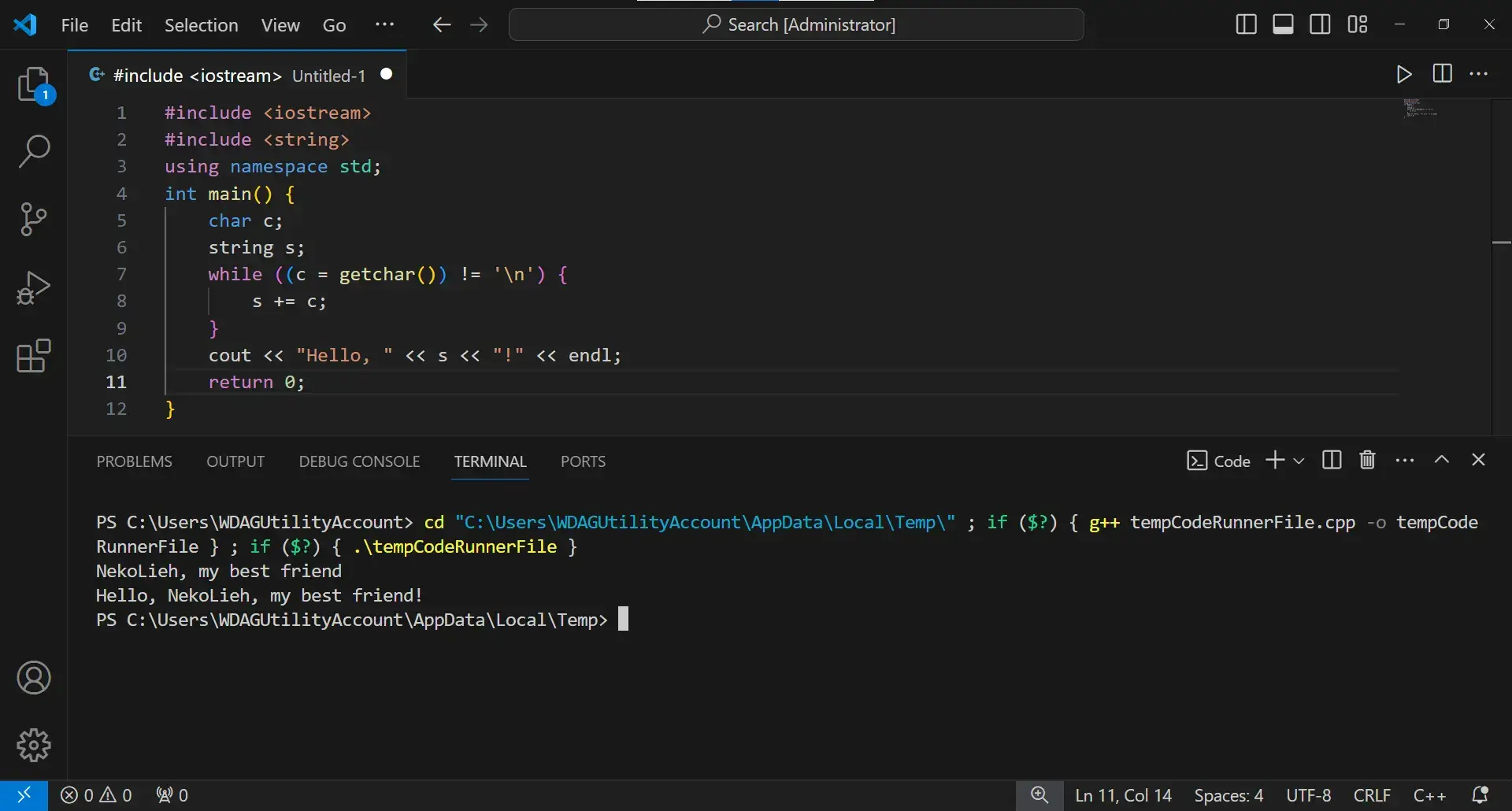Image resolution: width=1512 pixels, height=811 pixels.
Task: Select the Untitled-1 editor tab
Action: (236, 76)
